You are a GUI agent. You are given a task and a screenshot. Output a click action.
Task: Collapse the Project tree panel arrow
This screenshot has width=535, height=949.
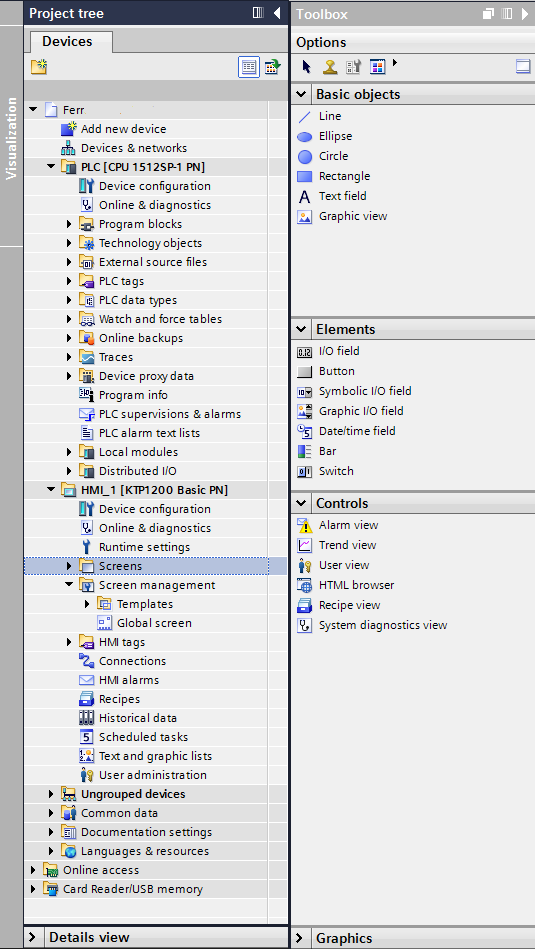(277, 13)
